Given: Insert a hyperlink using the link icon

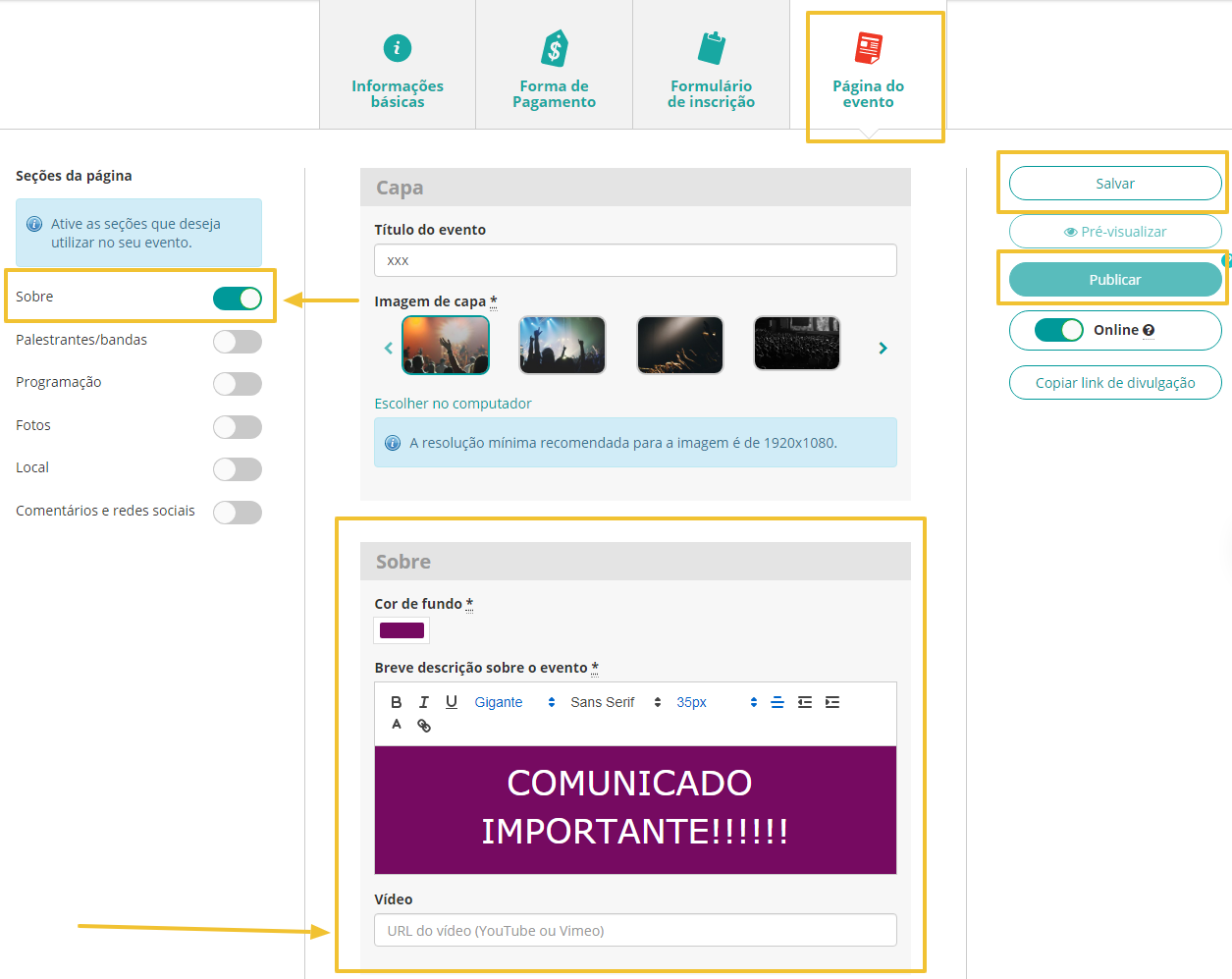Looking at the screenshot, I should click(x=424, y=726).
